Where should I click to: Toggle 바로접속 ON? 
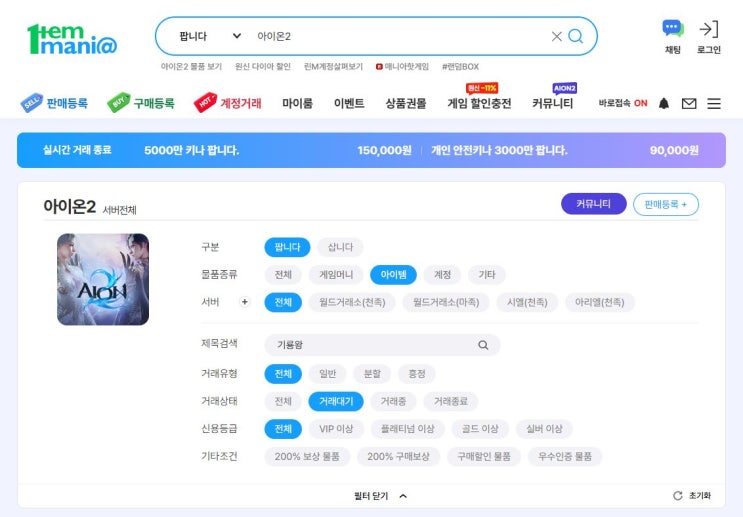coord(623,103)
